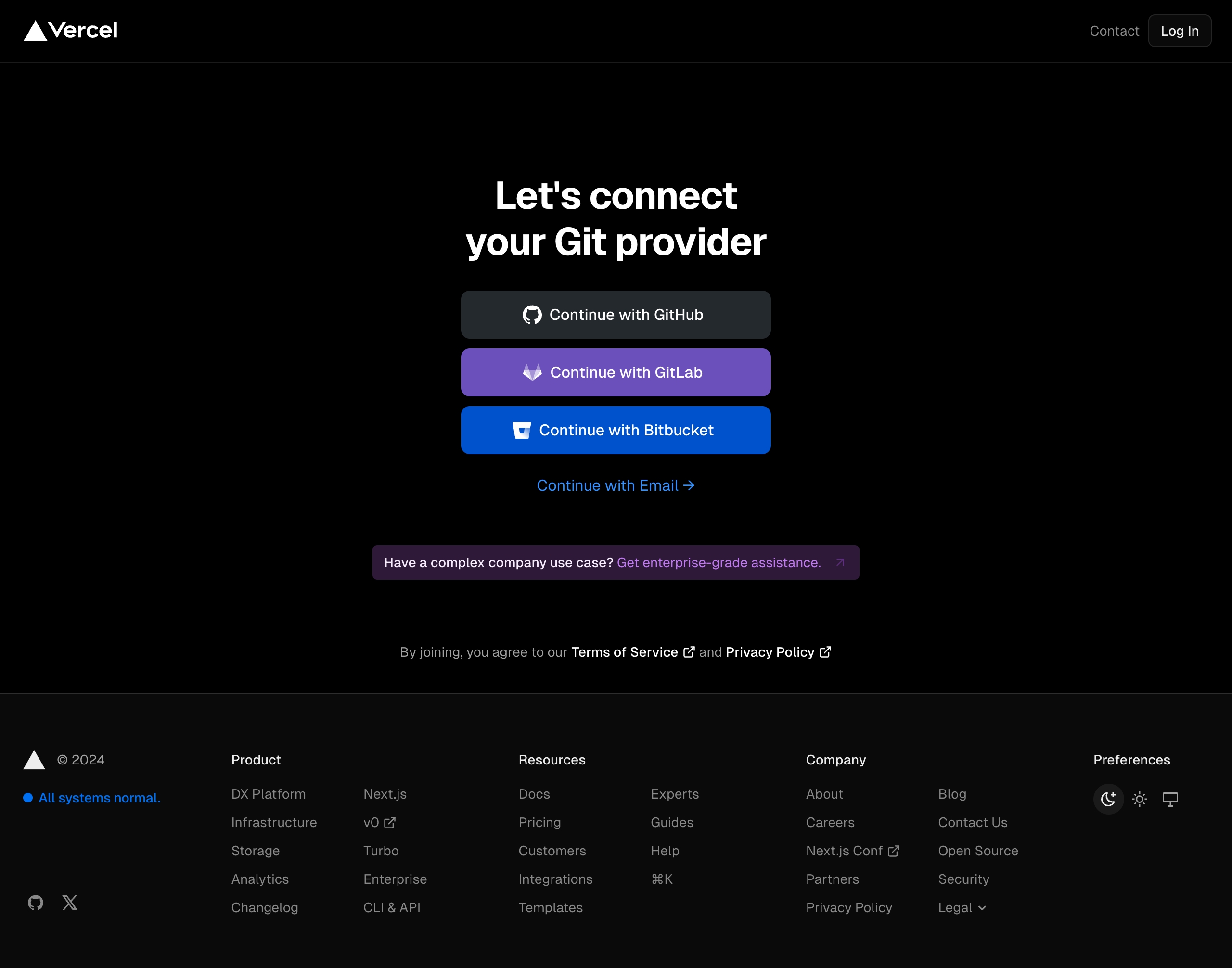The height and width of the screenshot is (968, 1232).
Task: Open CLI & API footer link
Action: 392,907
